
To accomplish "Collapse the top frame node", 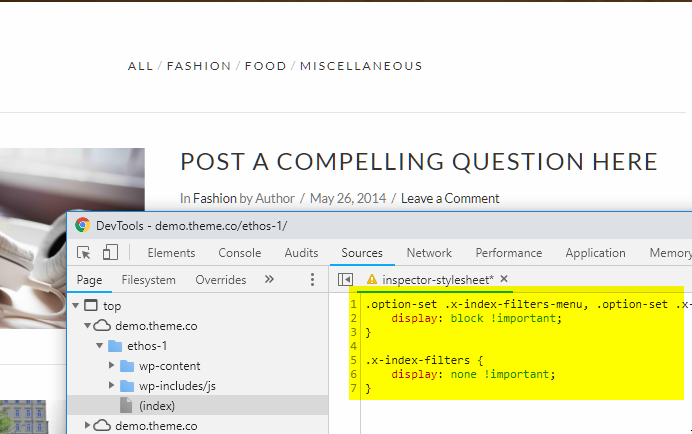I will 75,305.
